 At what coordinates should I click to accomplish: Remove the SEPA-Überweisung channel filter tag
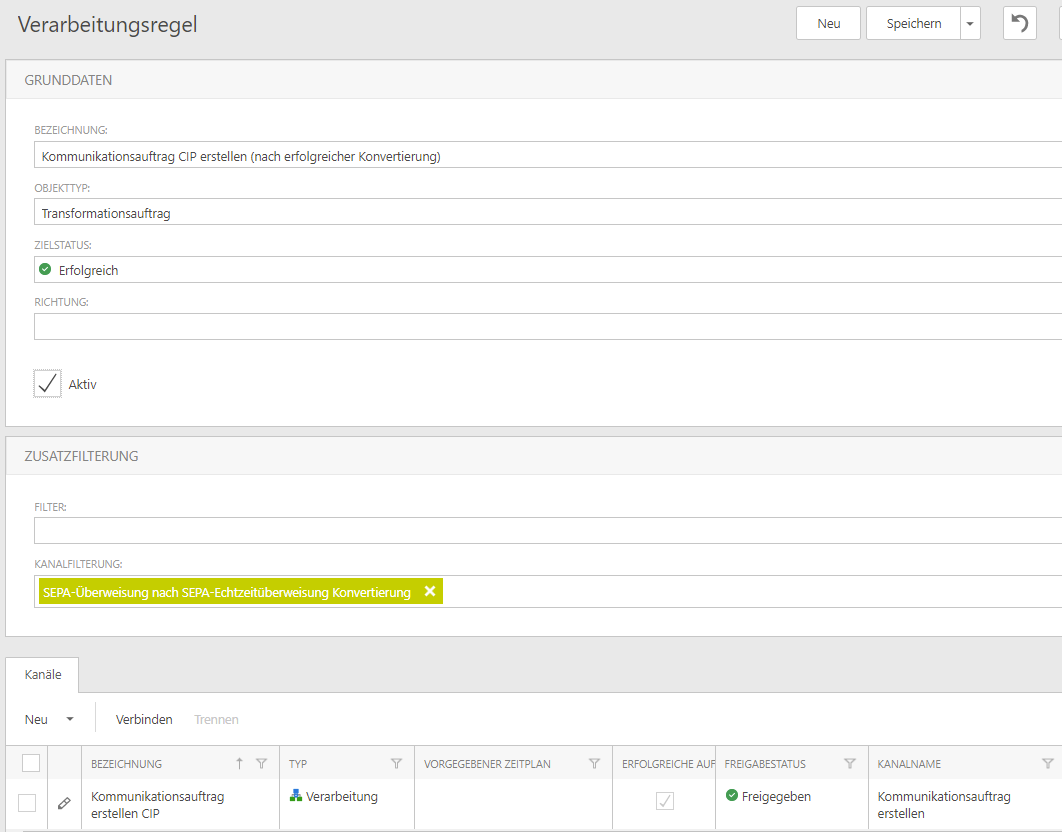430,592
